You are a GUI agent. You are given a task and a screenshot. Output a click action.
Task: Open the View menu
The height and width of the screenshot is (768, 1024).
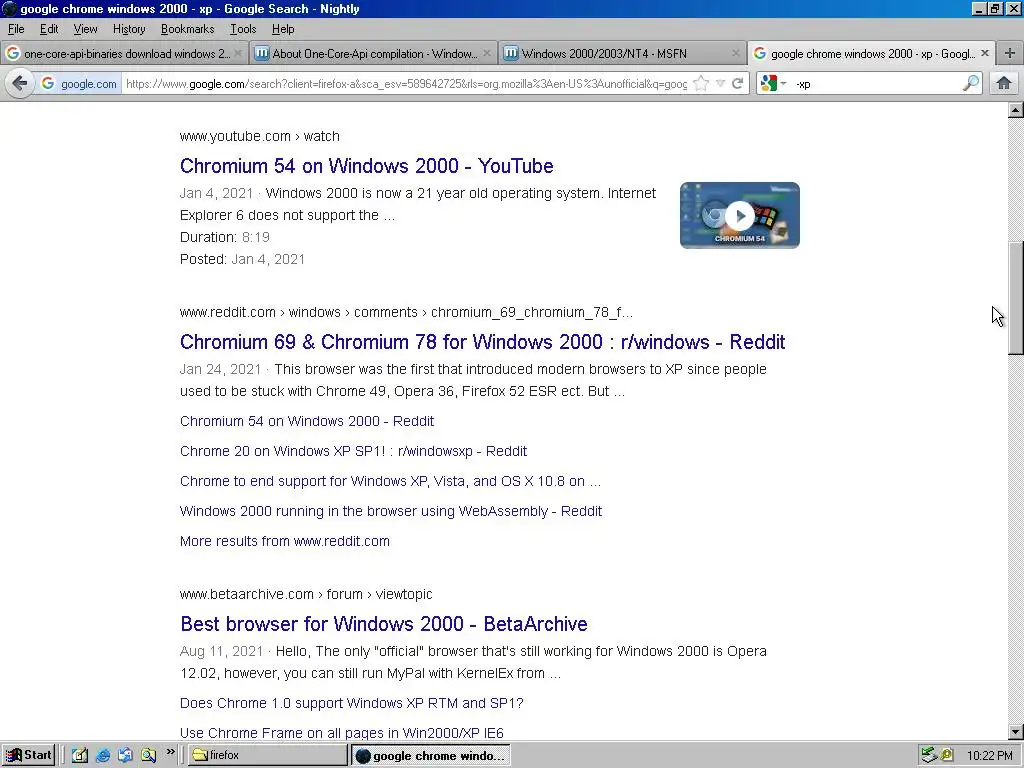(x=85, y=29)
